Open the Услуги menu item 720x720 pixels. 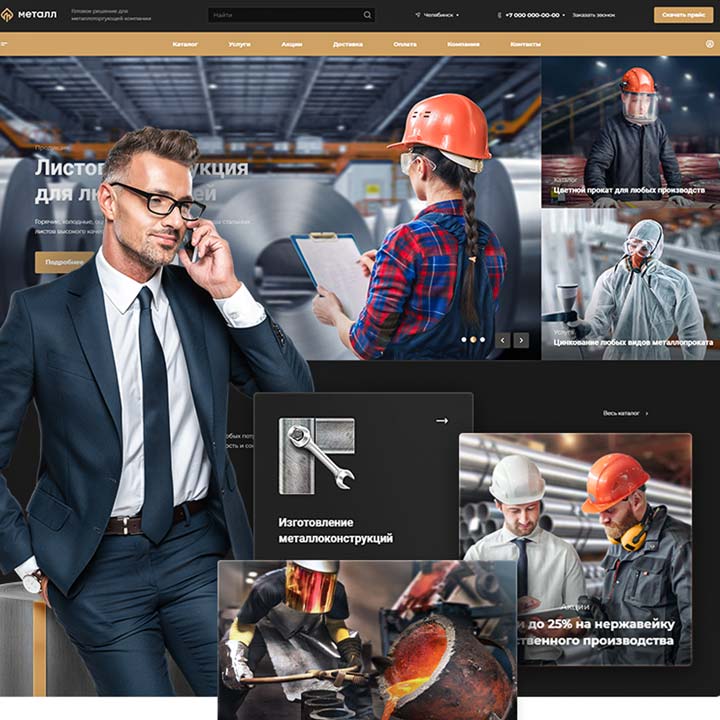(239, 45)
